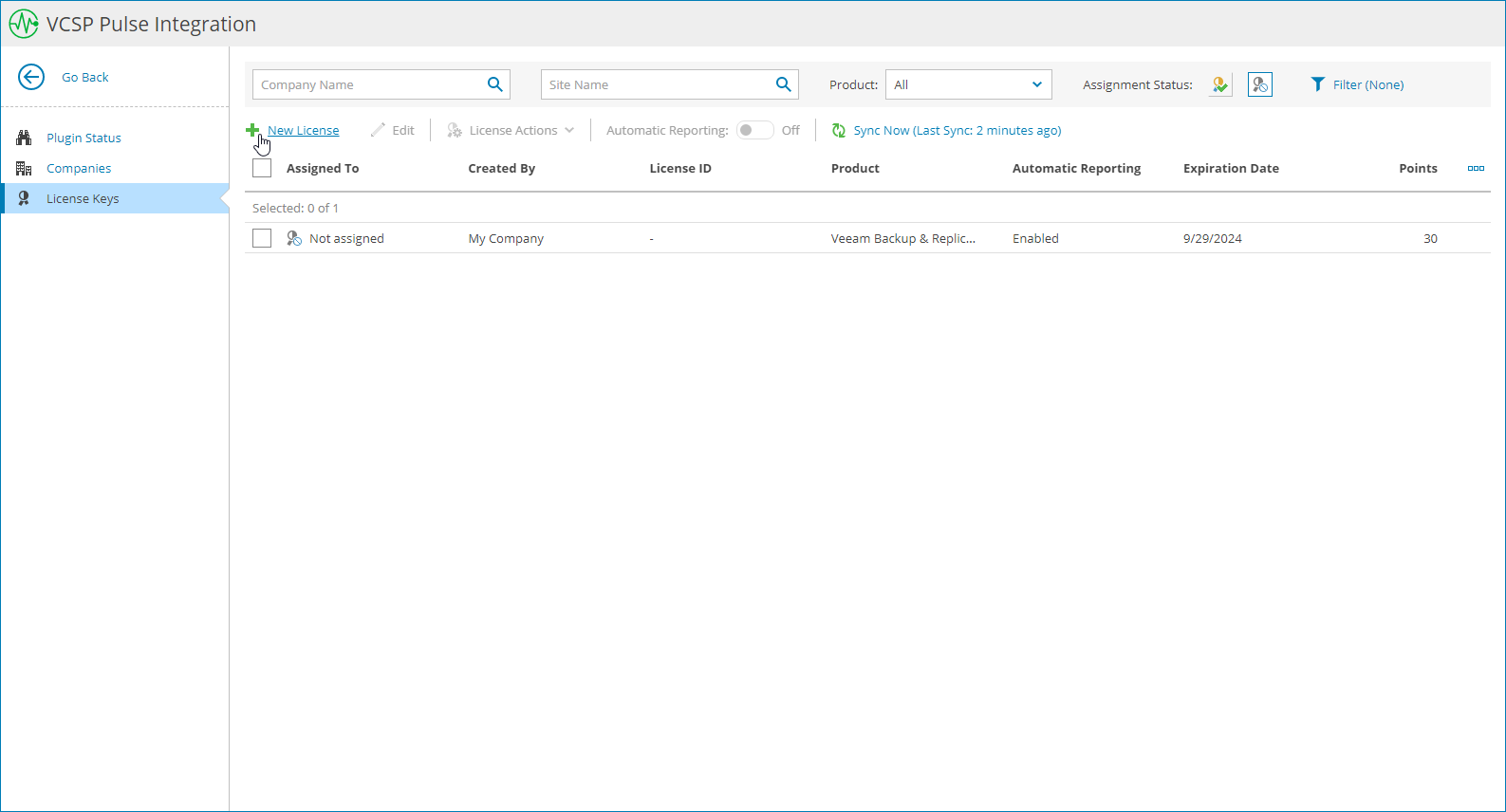
Task: Click the Sync Now refresh icon
Action: [x=839, y=131]
